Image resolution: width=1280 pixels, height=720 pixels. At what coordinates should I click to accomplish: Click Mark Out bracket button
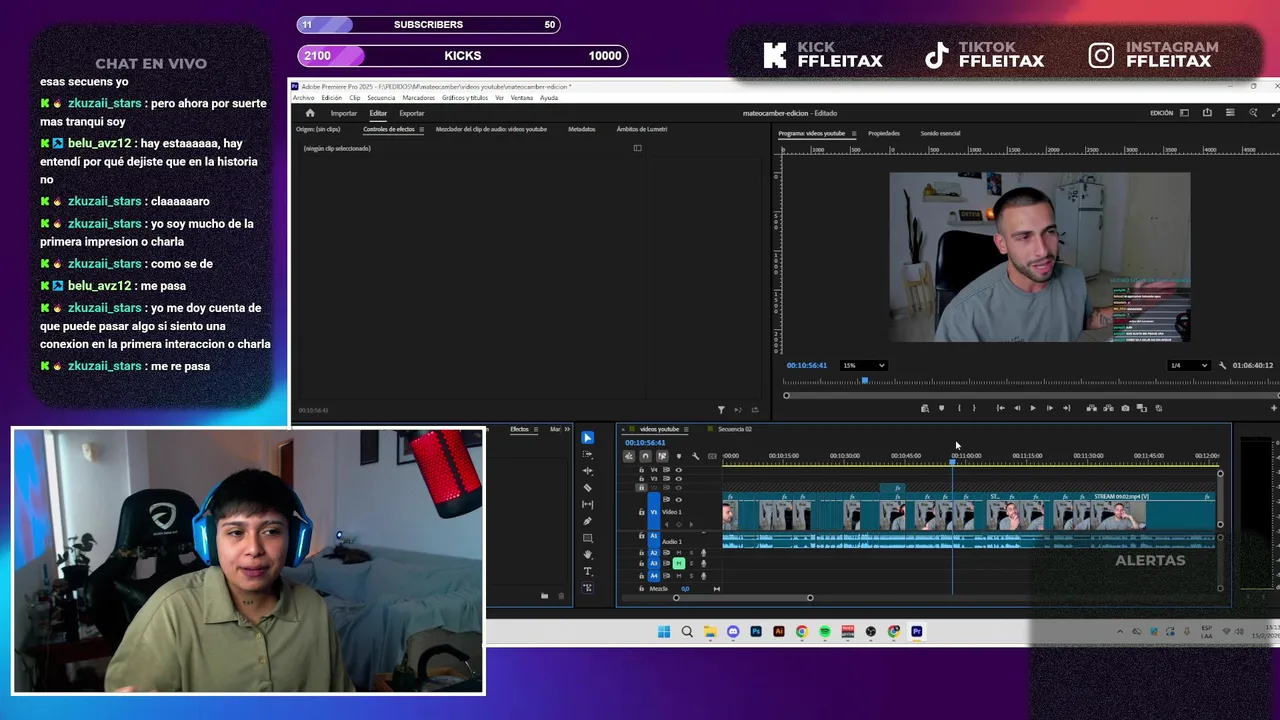tap(974, 408)
